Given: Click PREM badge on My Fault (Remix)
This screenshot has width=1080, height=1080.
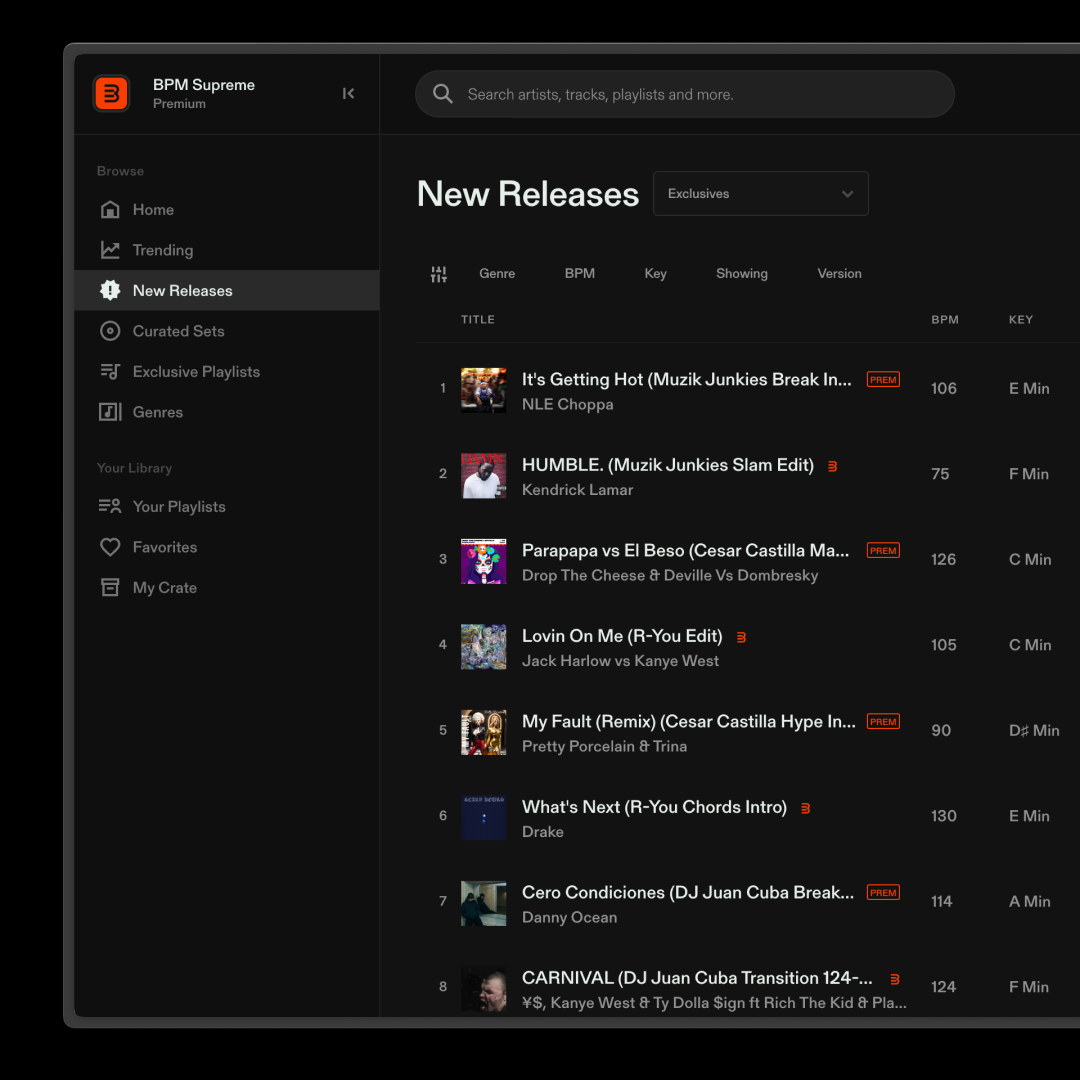Looking at the screenshot, I should [883, 721].
